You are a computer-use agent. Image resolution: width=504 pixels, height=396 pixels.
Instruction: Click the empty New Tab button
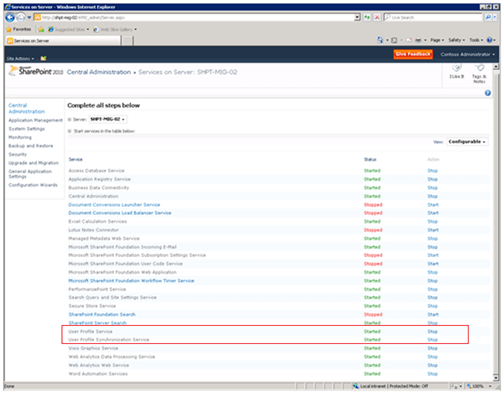click(x=127, y=41)
